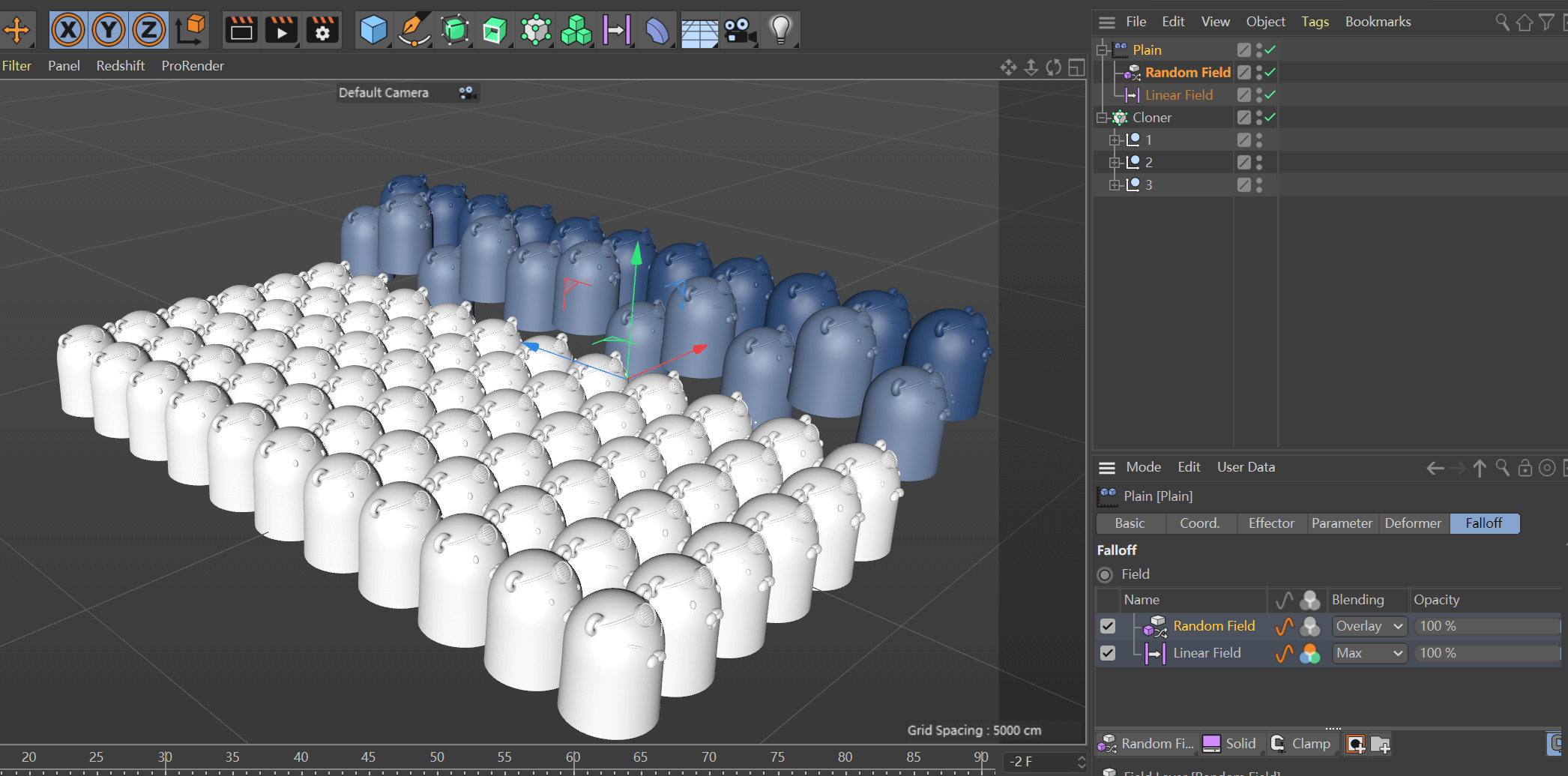1568x776 pixels.
Task: Click the Camera object icon
Action: coord(740,30)
